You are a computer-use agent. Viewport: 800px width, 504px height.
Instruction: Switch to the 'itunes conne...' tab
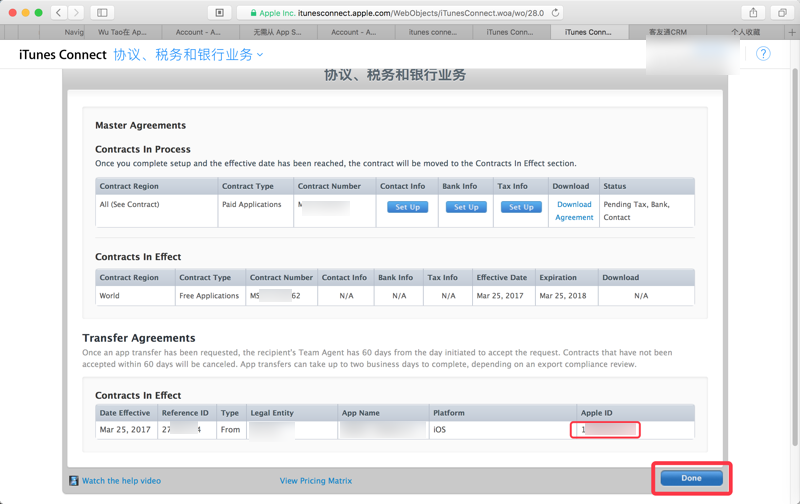click(x=433, y=32)
